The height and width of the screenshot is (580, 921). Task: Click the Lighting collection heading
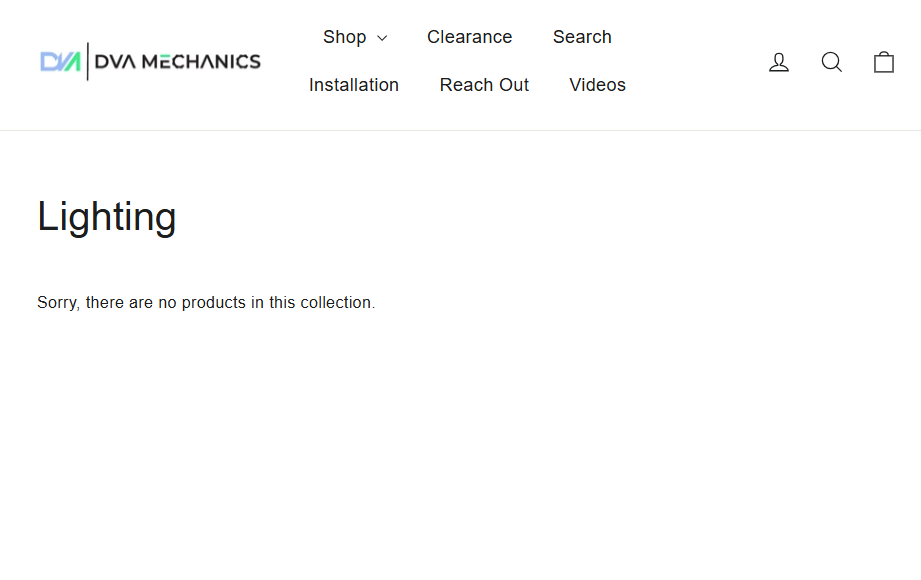107,217
